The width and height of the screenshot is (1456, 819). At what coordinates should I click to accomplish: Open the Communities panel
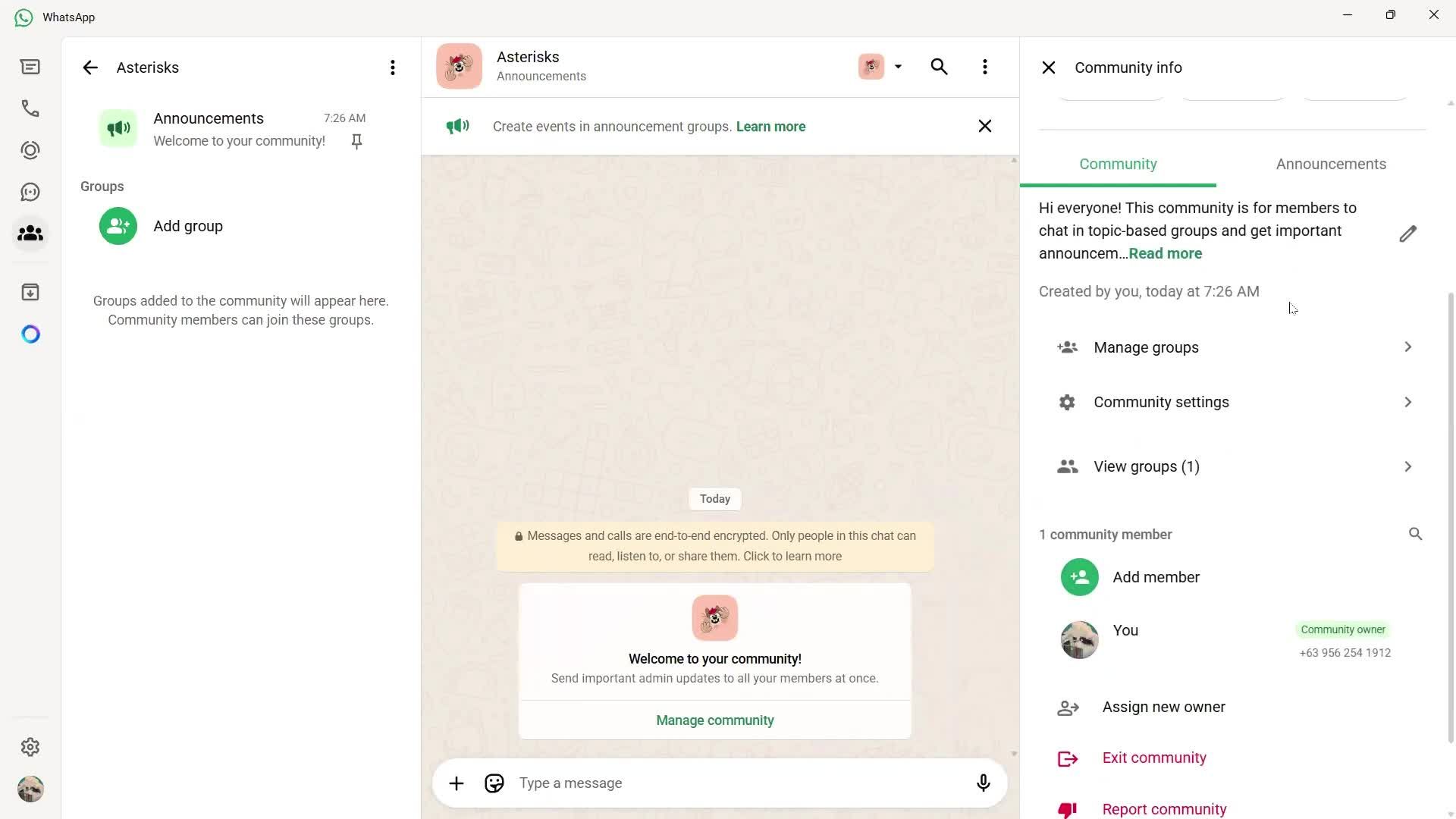click(x=30, y=234)
